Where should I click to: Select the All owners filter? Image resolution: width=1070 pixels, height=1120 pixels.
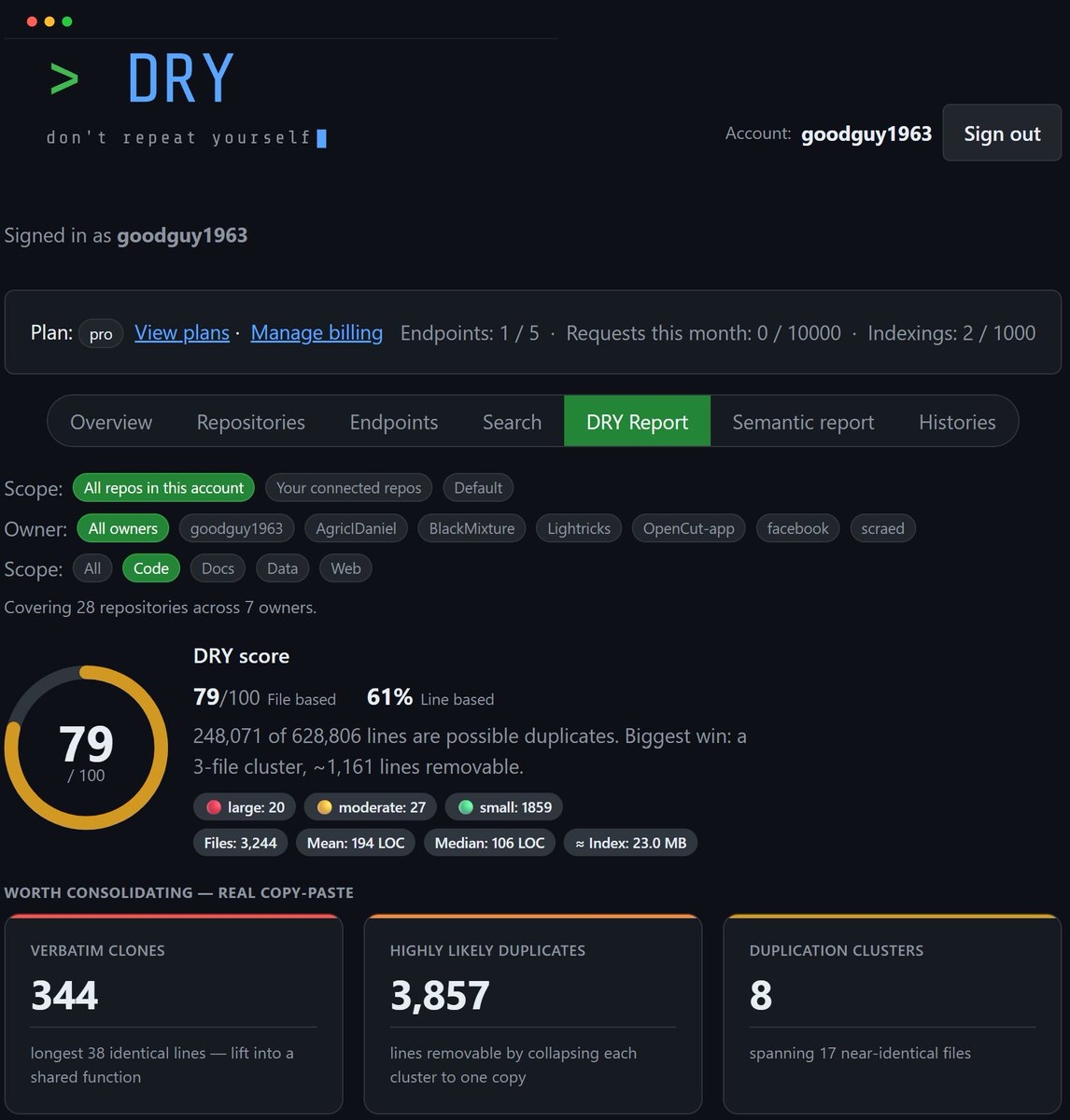123,528
